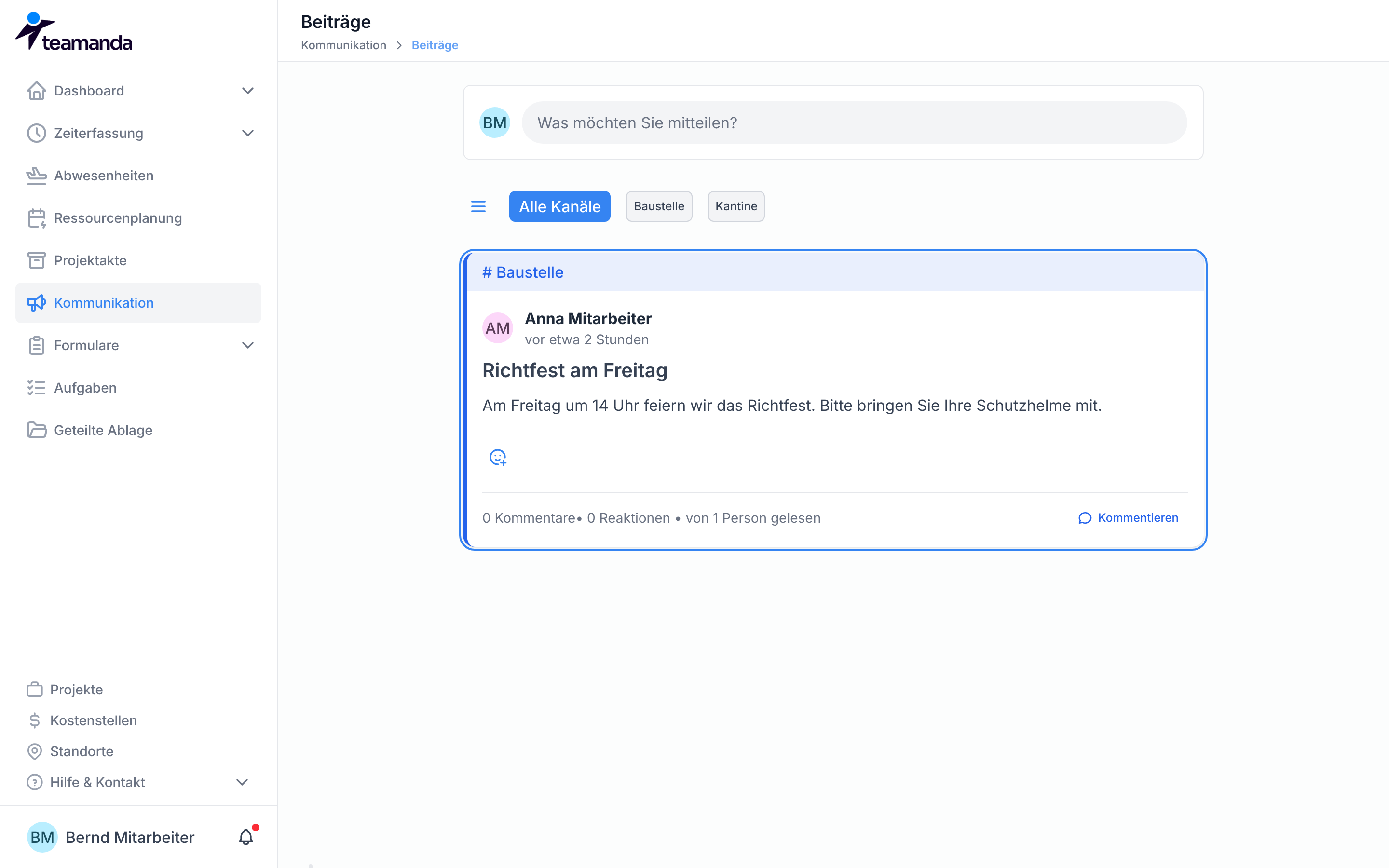This screenshot has width=1389, height=868.
Task: Click the Hilfe & Kontakt question icon
Action: [x=34, y=783]
